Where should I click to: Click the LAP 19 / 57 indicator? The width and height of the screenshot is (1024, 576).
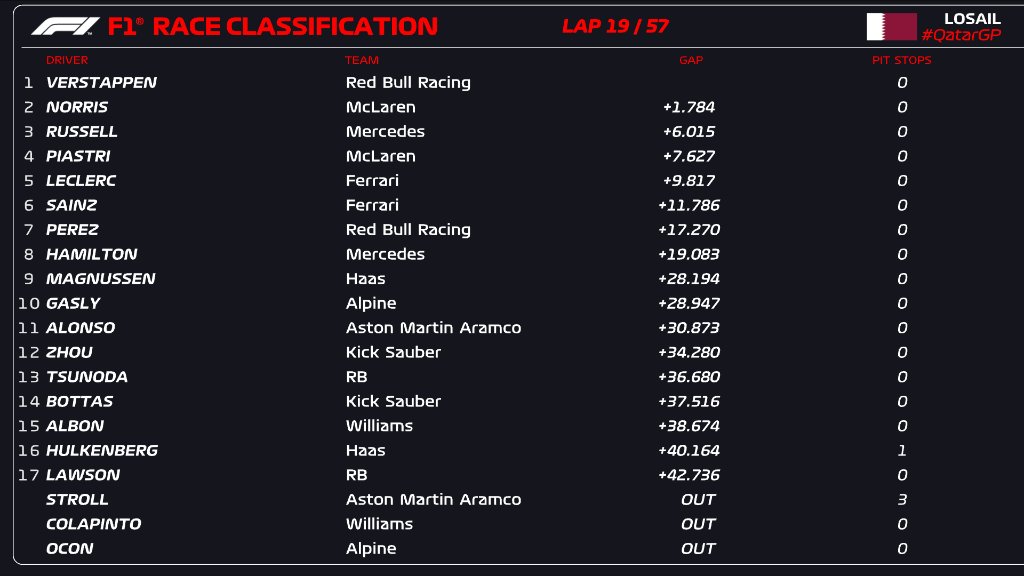click(615, 26)
